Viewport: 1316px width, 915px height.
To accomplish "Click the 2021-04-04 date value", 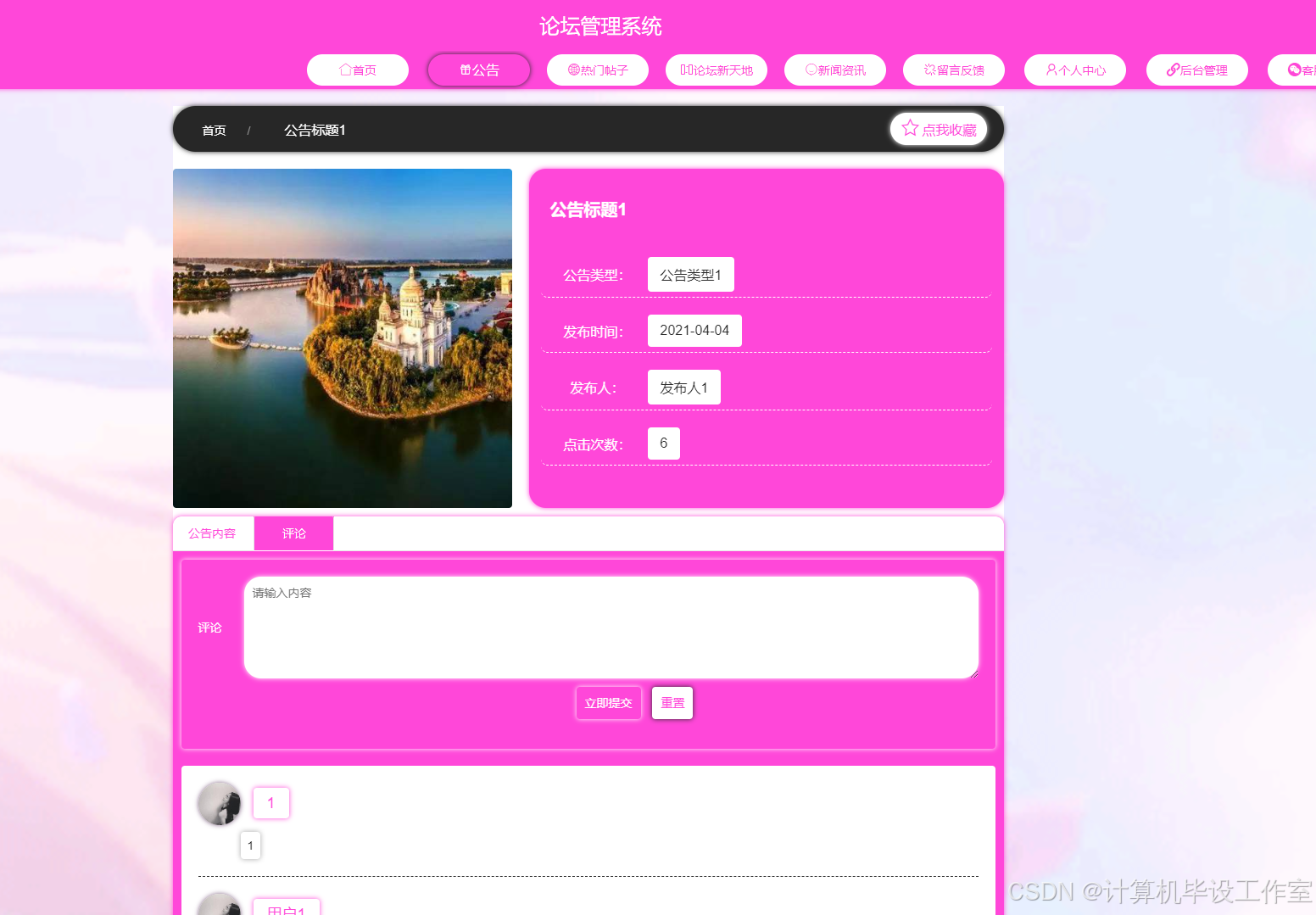I will point(694,331).
